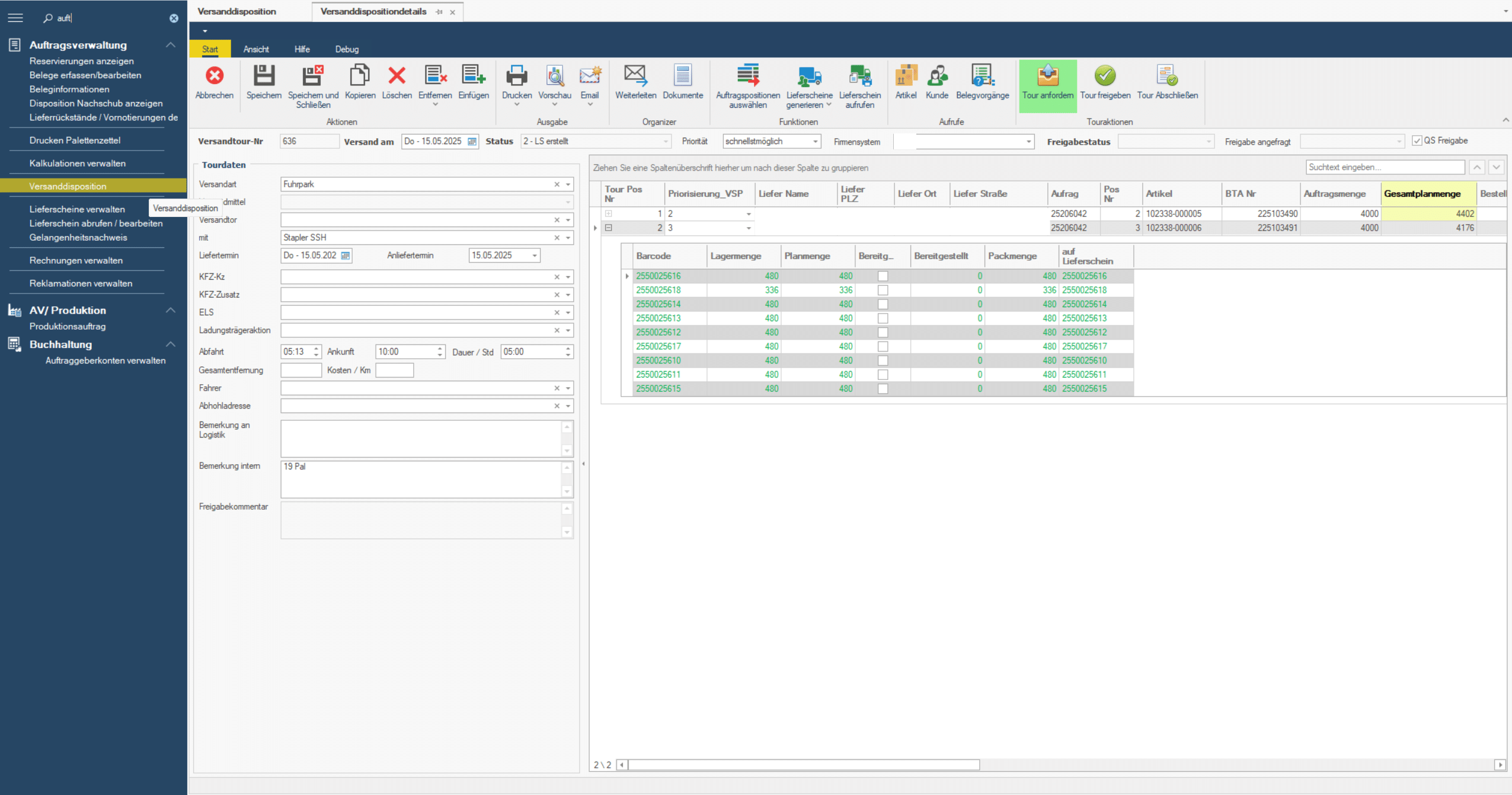Open Drucken Palettenzettel in sidebar

(x=75, y=141)
